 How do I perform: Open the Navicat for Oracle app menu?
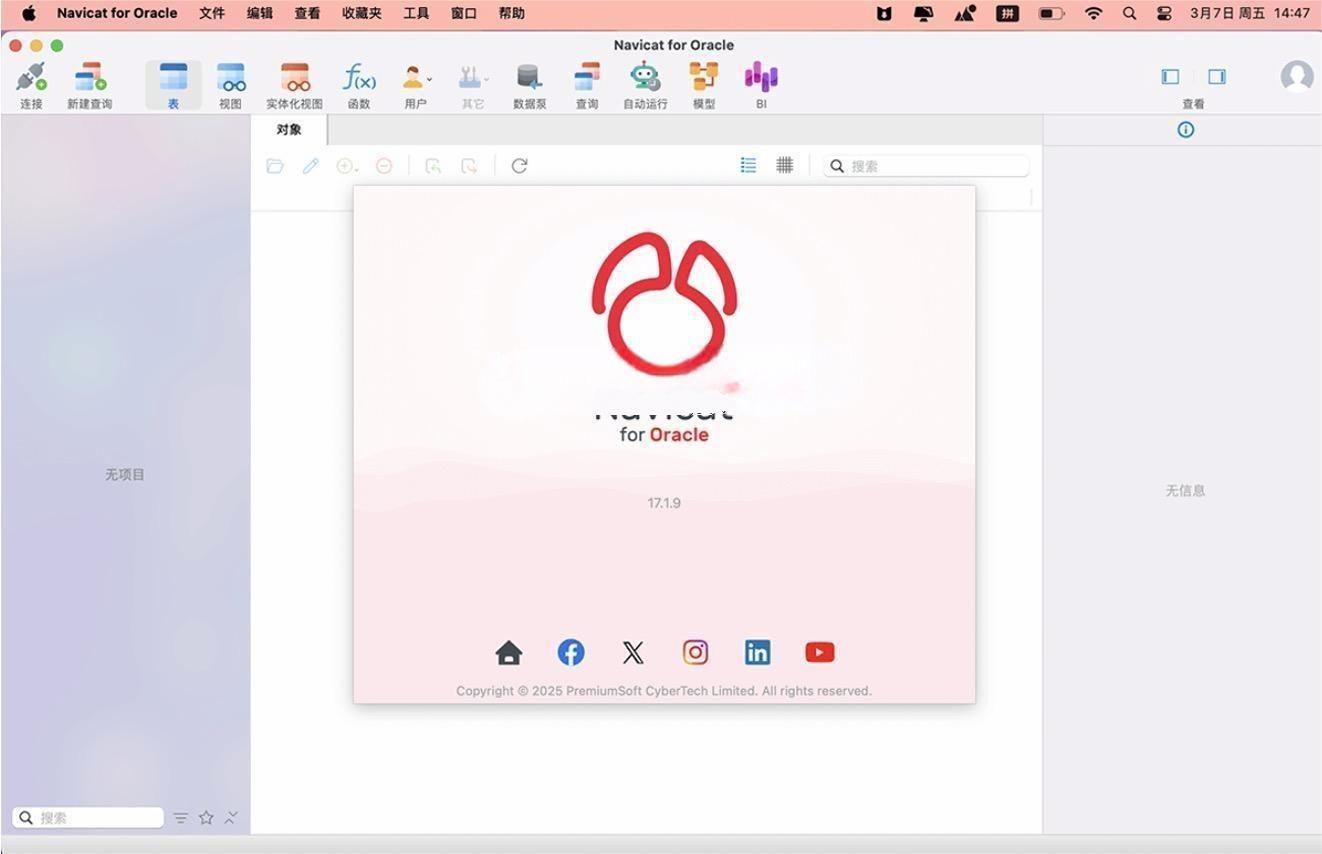click(x=117, y=13)
